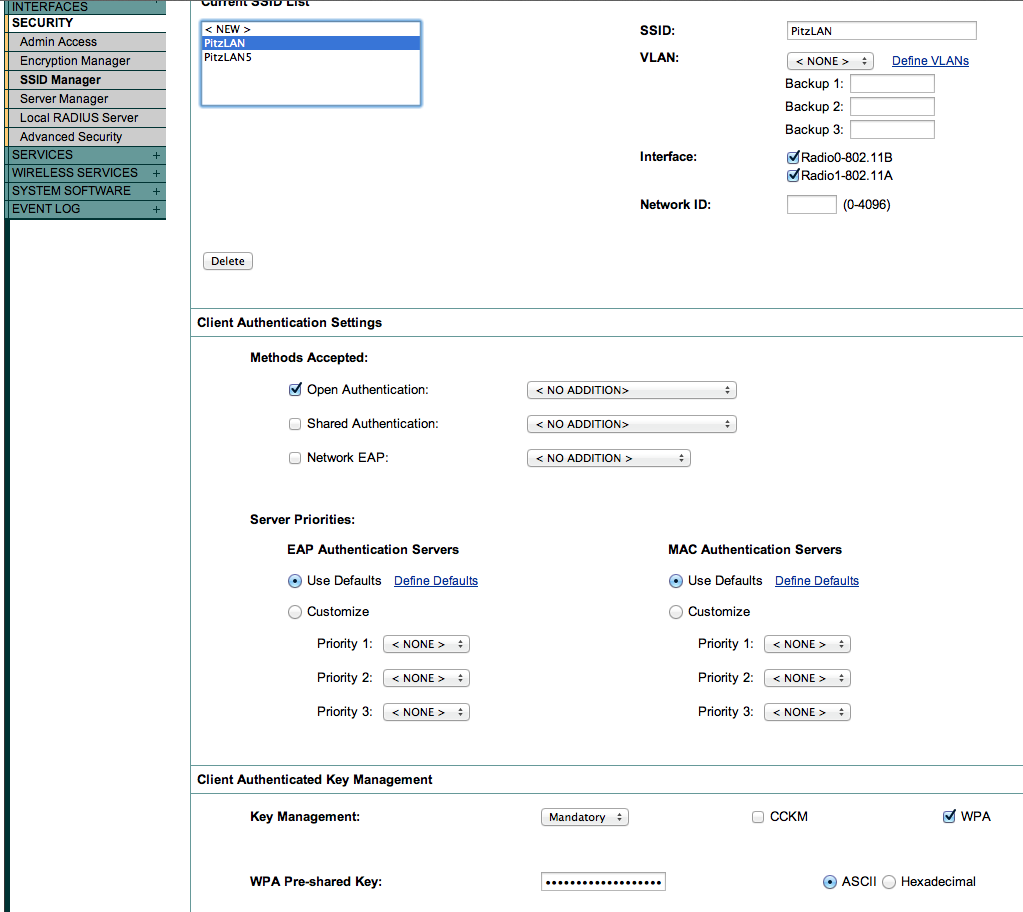Click the Backup 1 field
Screen dimensions: 1023x912
coord(892,84)
